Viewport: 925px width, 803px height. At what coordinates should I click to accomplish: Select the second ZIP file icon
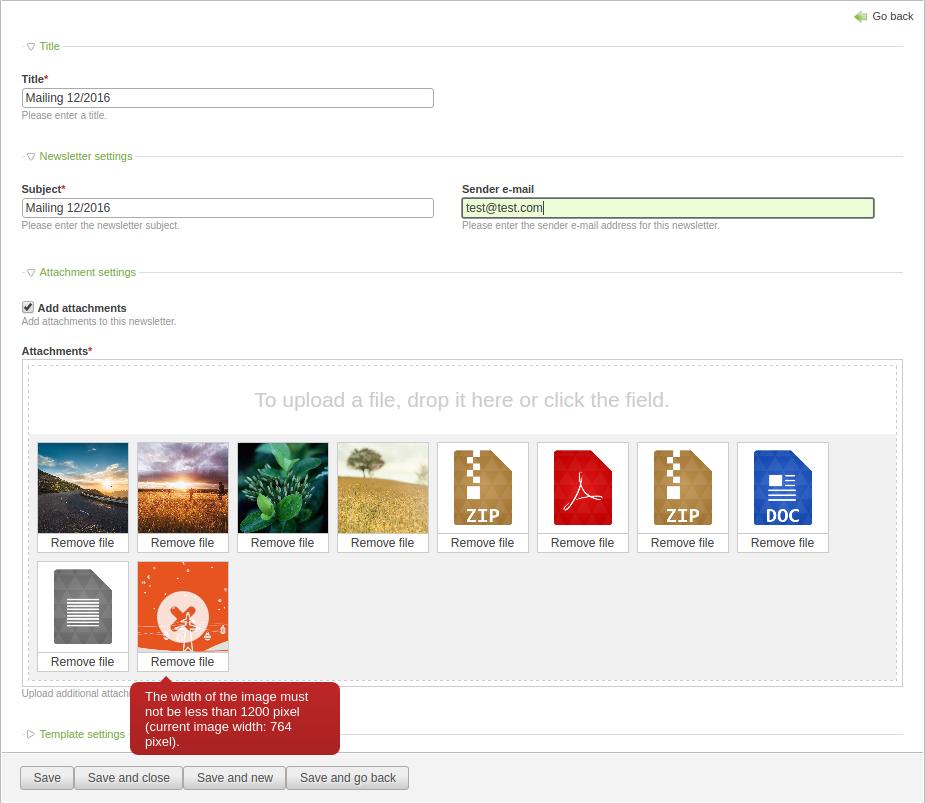click(682, 488)
